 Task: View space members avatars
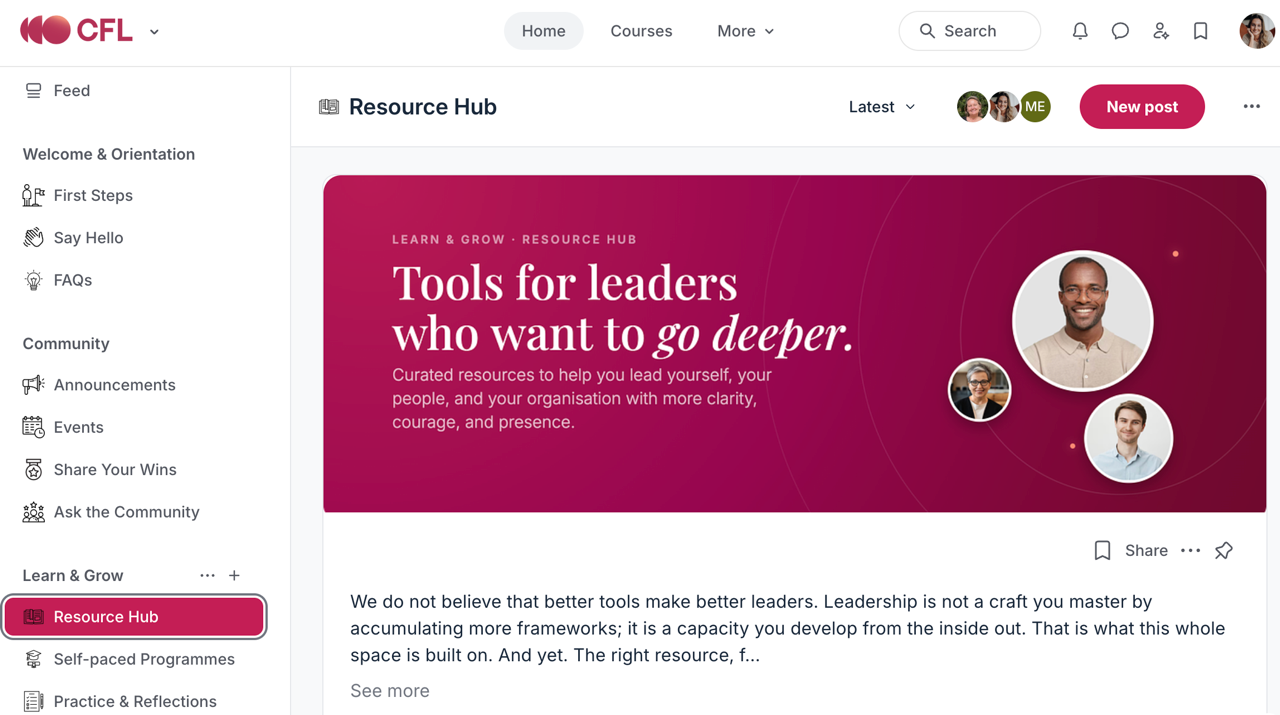pos(1003,106)
